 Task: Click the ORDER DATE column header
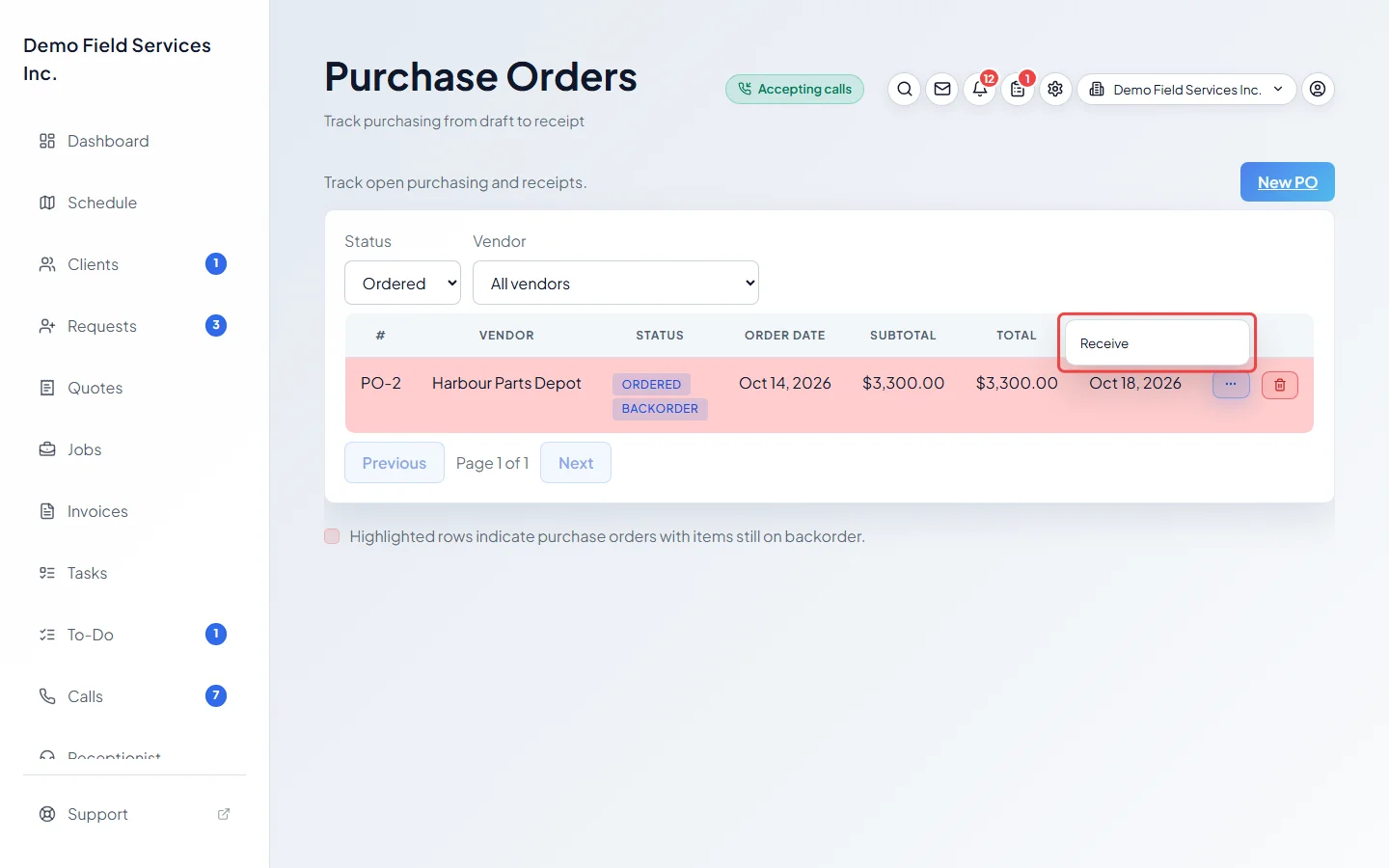point(785,336)
